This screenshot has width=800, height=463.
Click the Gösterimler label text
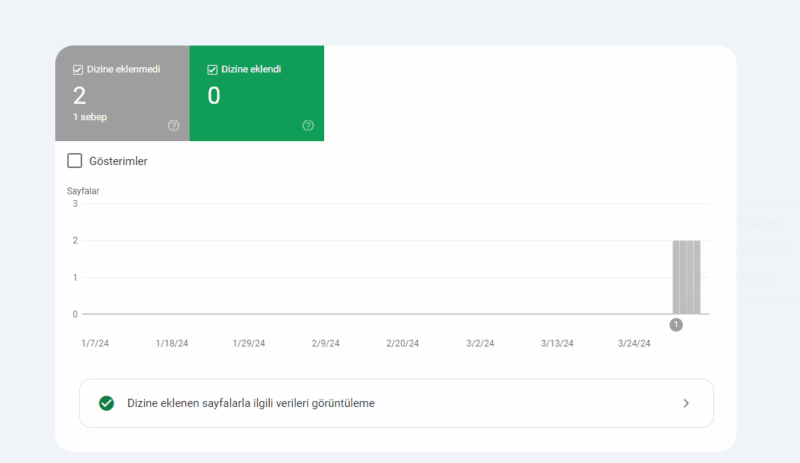(x=118, y=161)
